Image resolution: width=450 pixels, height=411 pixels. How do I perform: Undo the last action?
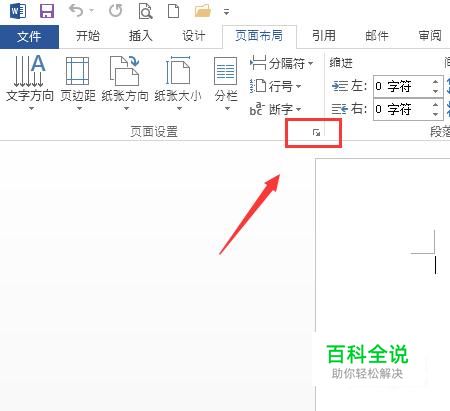tap(76, 11)
